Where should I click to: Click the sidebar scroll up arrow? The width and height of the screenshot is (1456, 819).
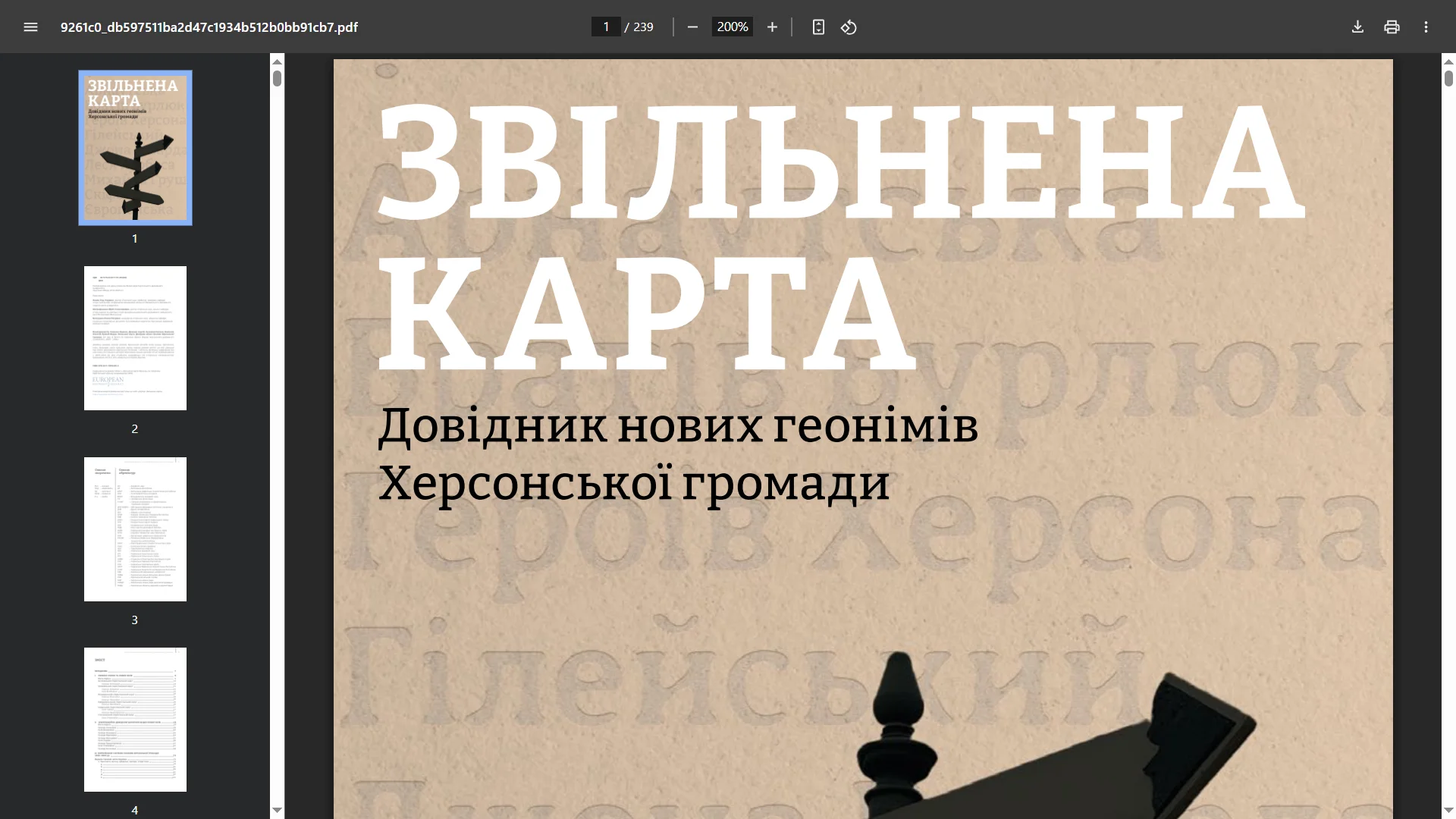tap(278, 61)
